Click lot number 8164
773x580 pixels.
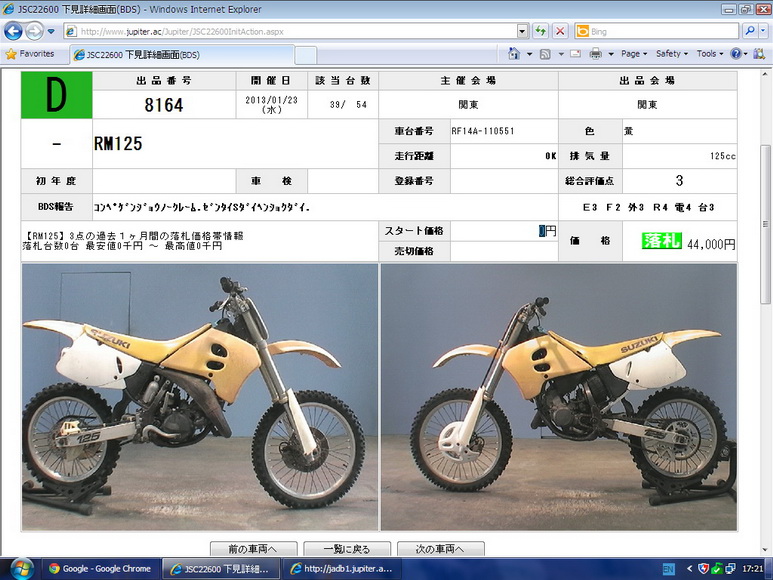(x=164, y=105)
